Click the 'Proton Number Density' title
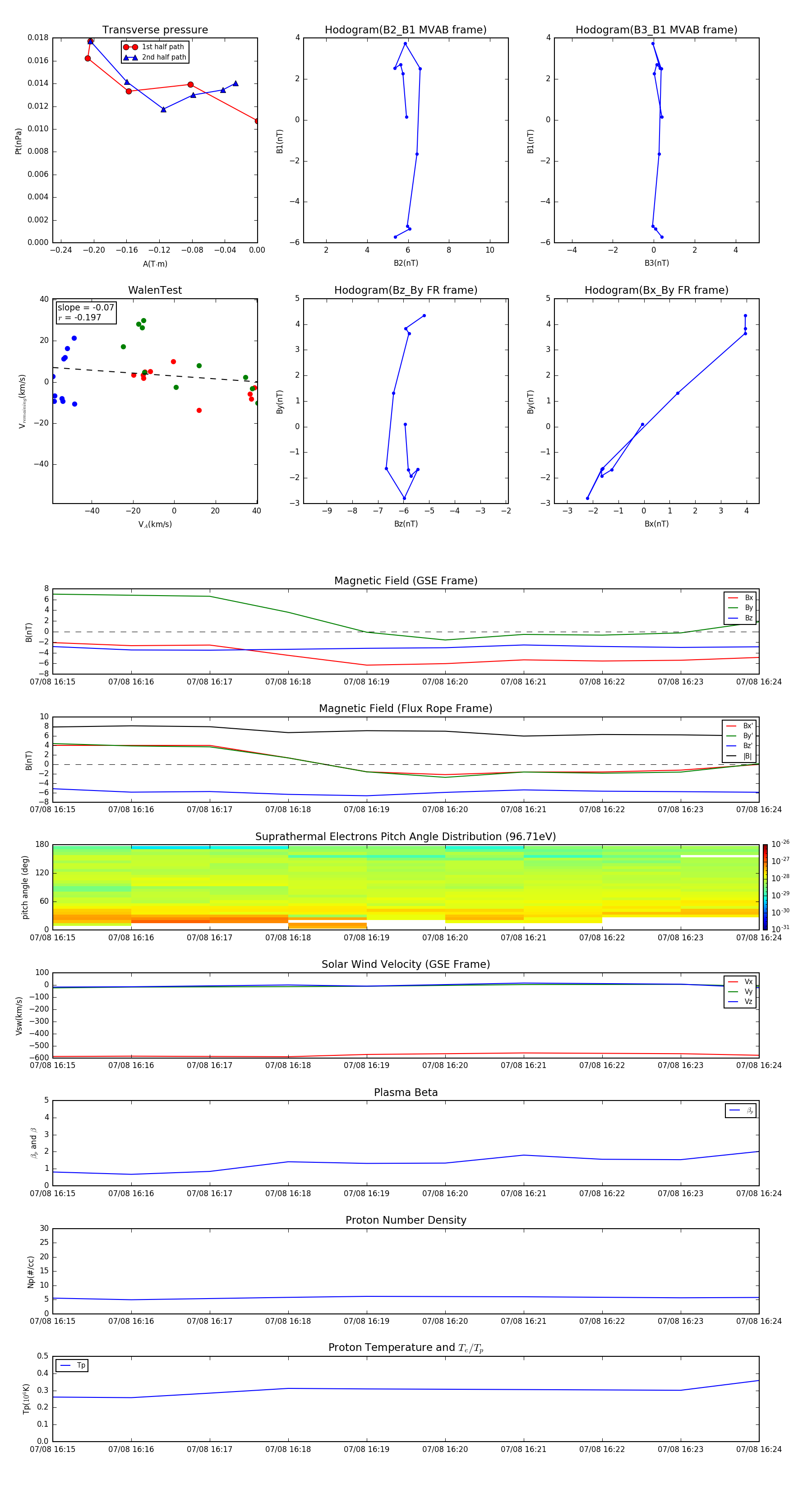Viewport: 812px width, 1489px height. click(x=406, y=1220)
